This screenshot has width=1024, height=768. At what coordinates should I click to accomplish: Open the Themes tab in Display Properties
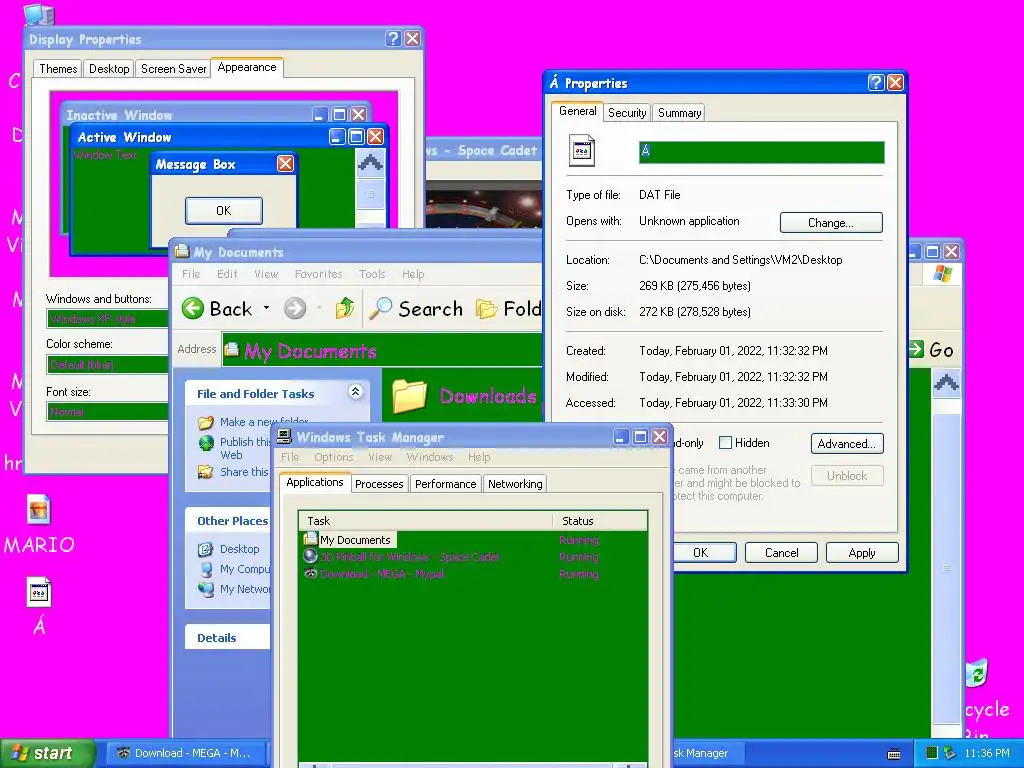click(58, 69)
